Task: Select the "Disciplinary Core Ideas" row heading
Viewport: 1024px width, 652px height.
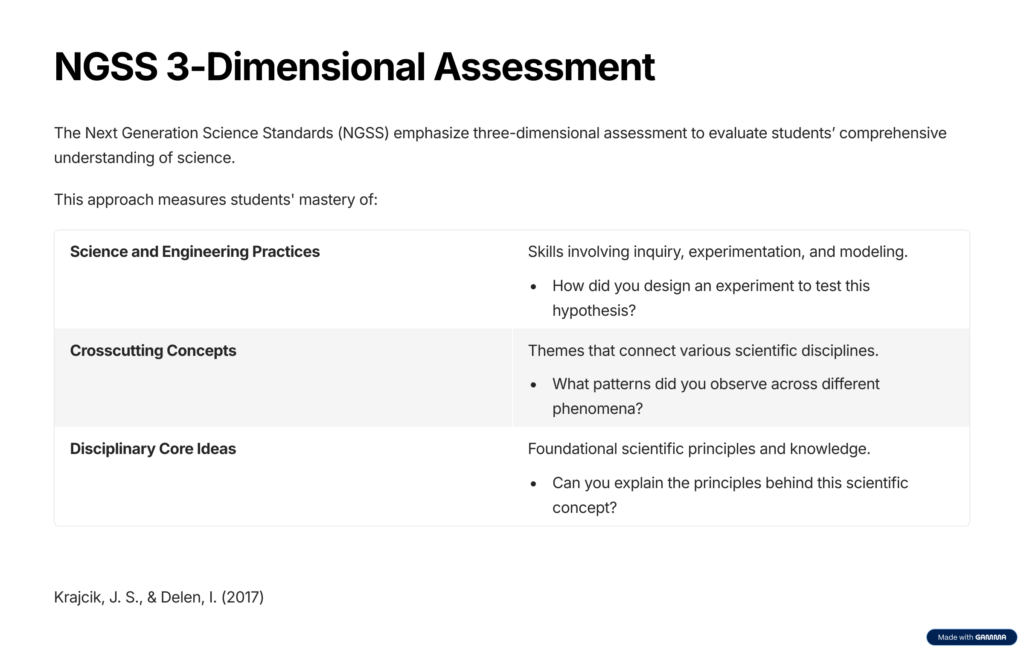Action: pyautogui.click(x=153, y=449)
